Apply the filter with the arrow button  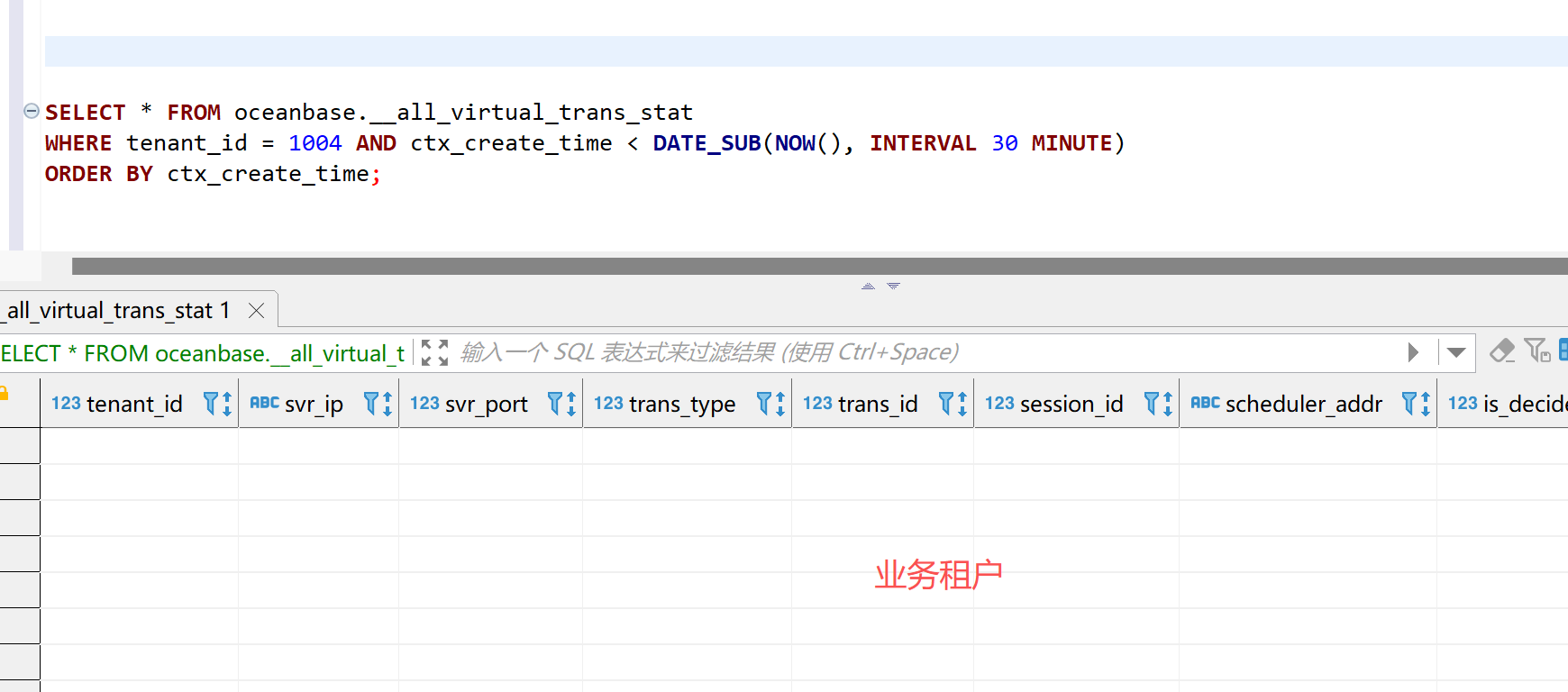(1413, 352)
